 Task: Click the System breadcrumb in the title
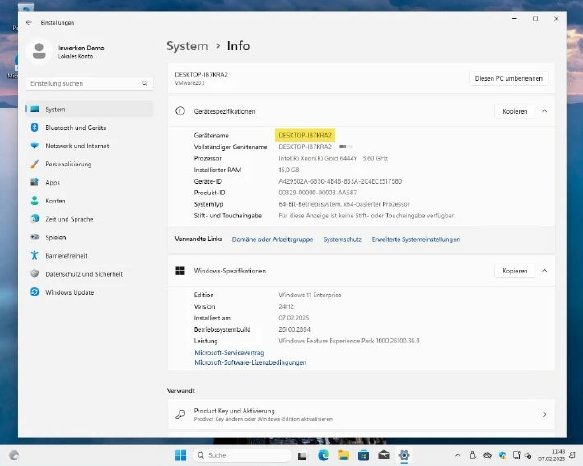(x=187, y=46)
